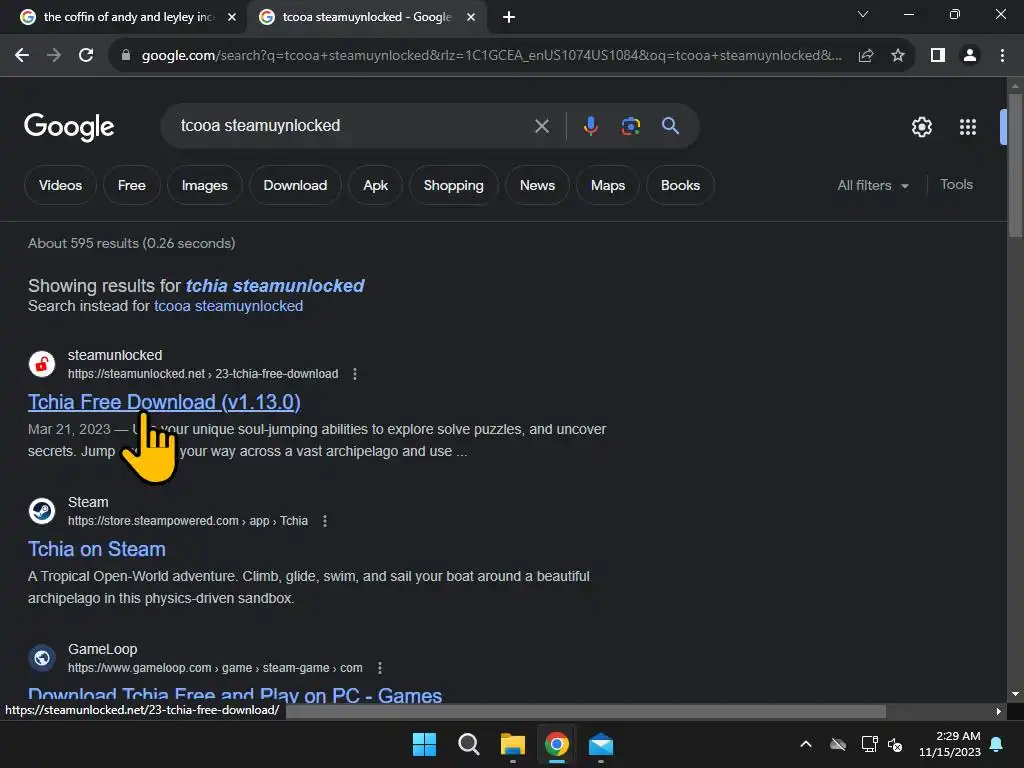The image size is (1024, 768).
Task: Share this page using the share icon
Action: (866, 56)
